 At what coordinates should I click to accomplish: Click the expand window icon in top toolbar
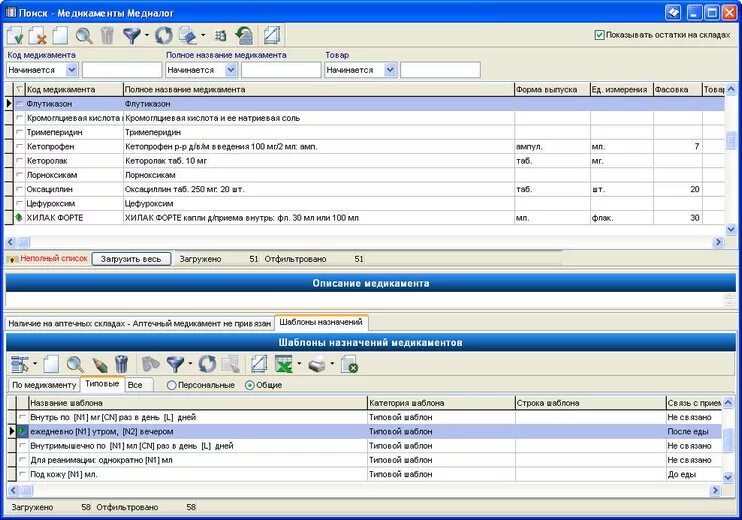pos(272,35)
